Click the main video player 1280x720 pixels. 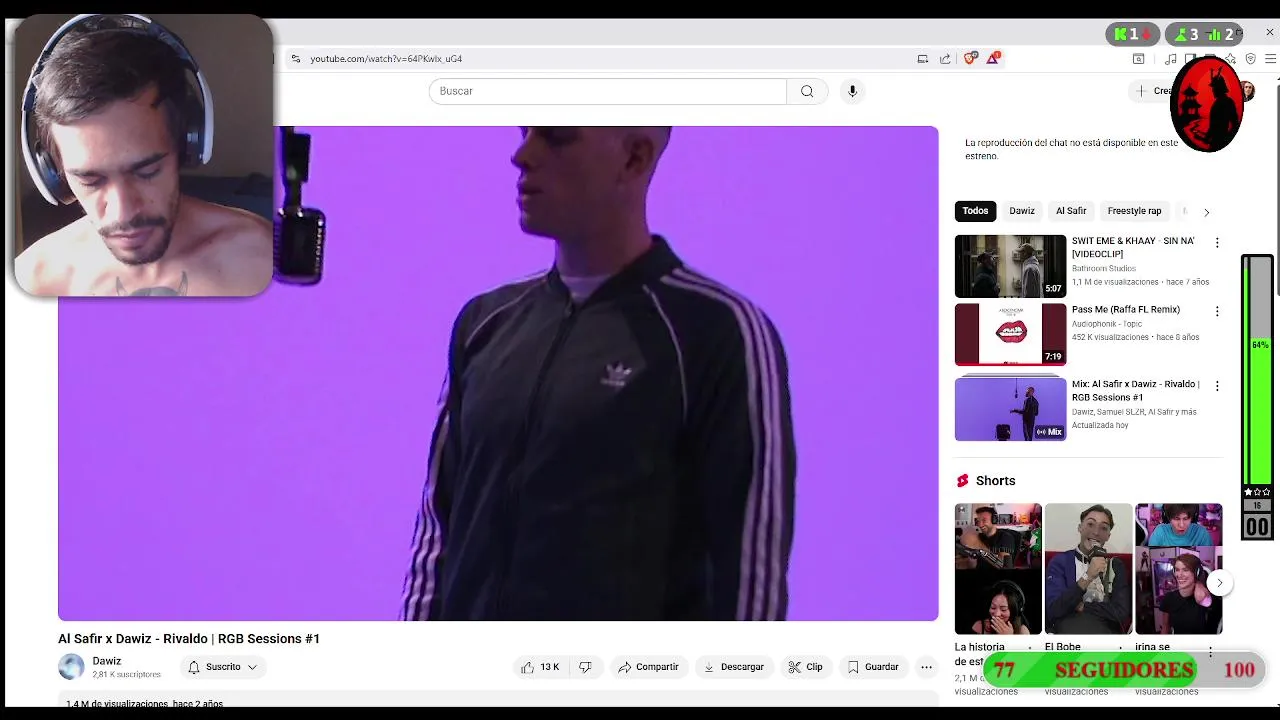[x=498, y=373]
